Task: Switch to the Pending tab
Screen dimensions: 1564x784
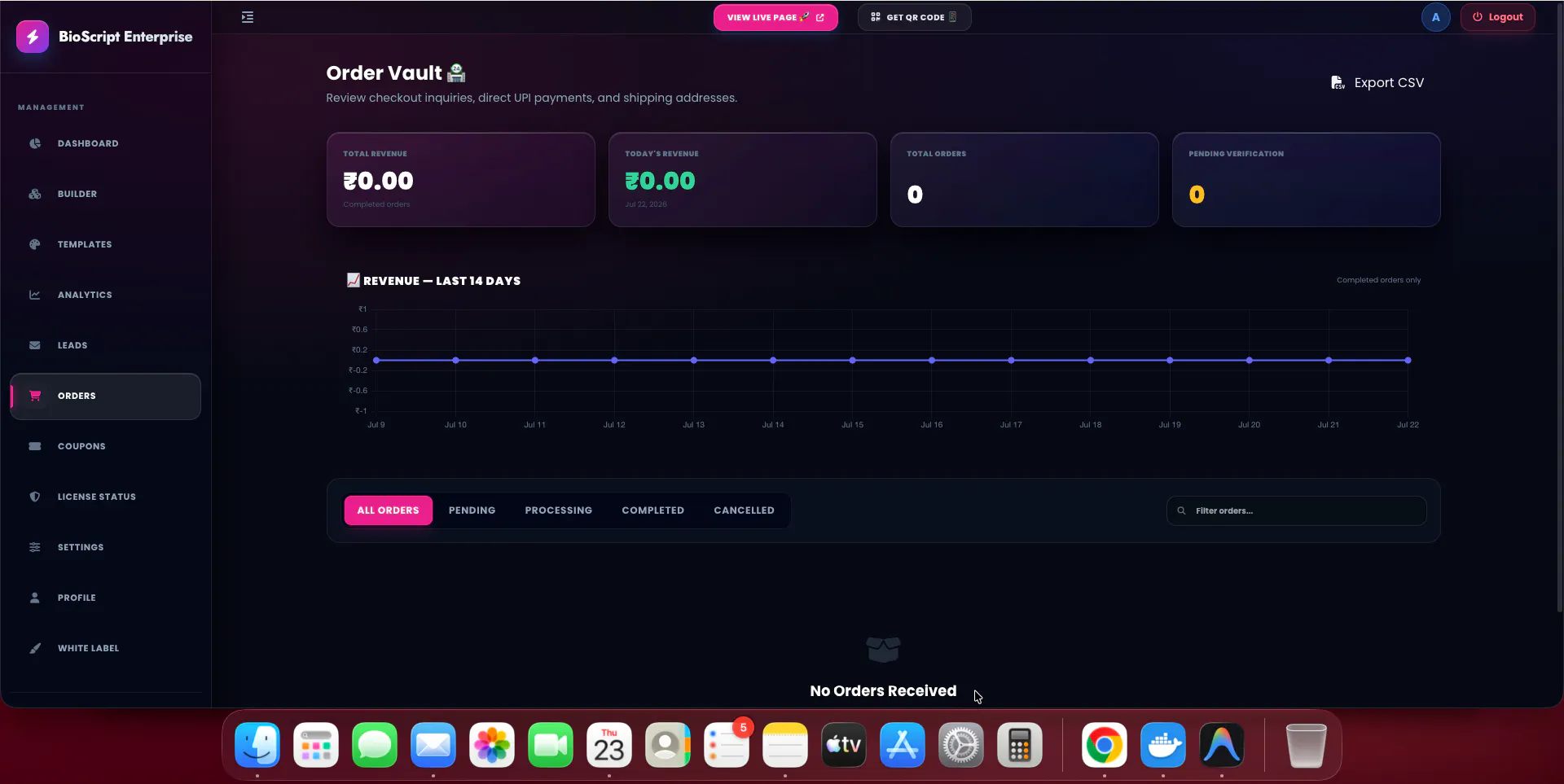Action: click(472, 510)
